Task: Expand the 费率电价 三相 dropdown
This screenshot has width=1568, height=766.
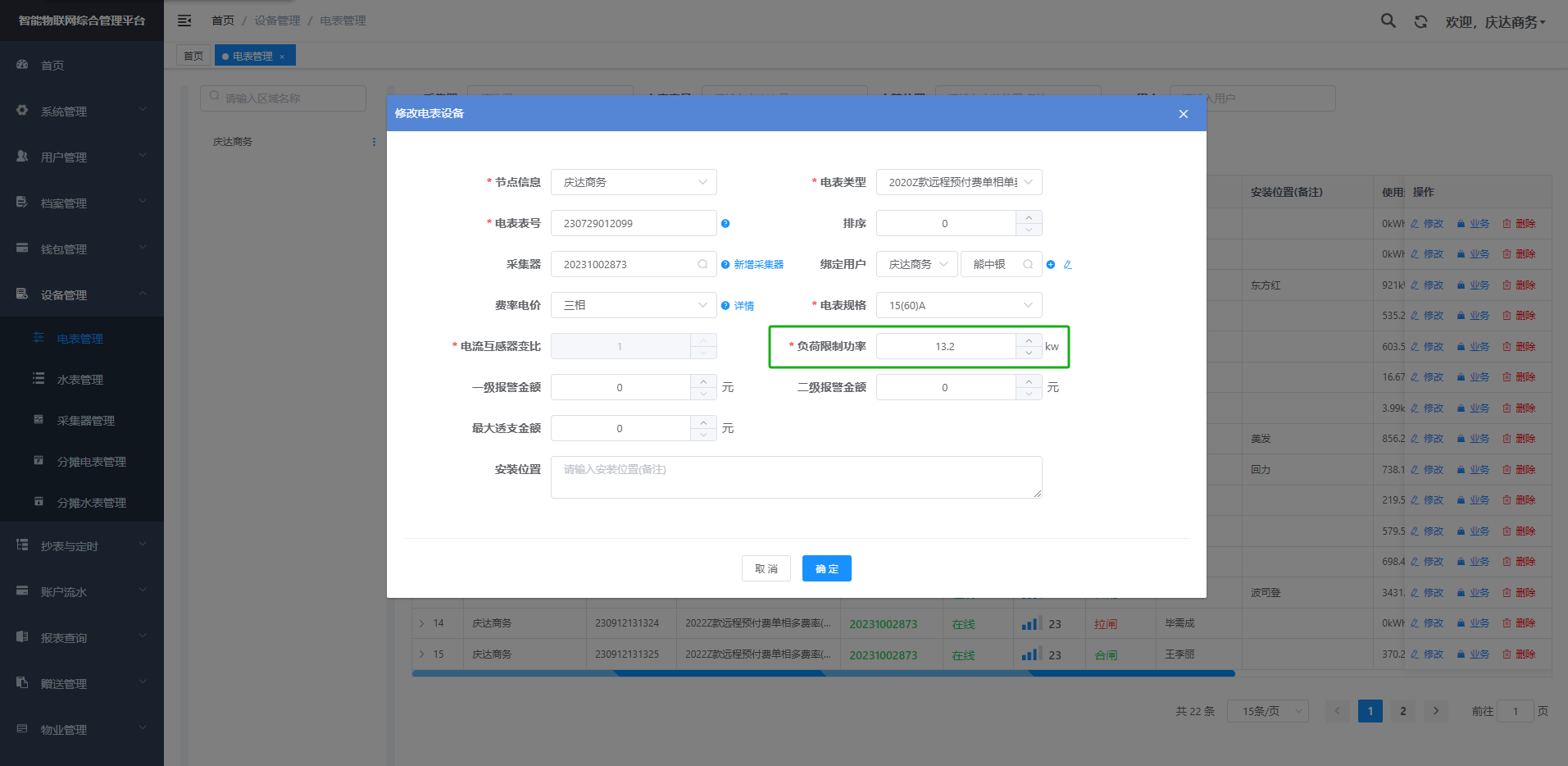Action: coord(633,305)
